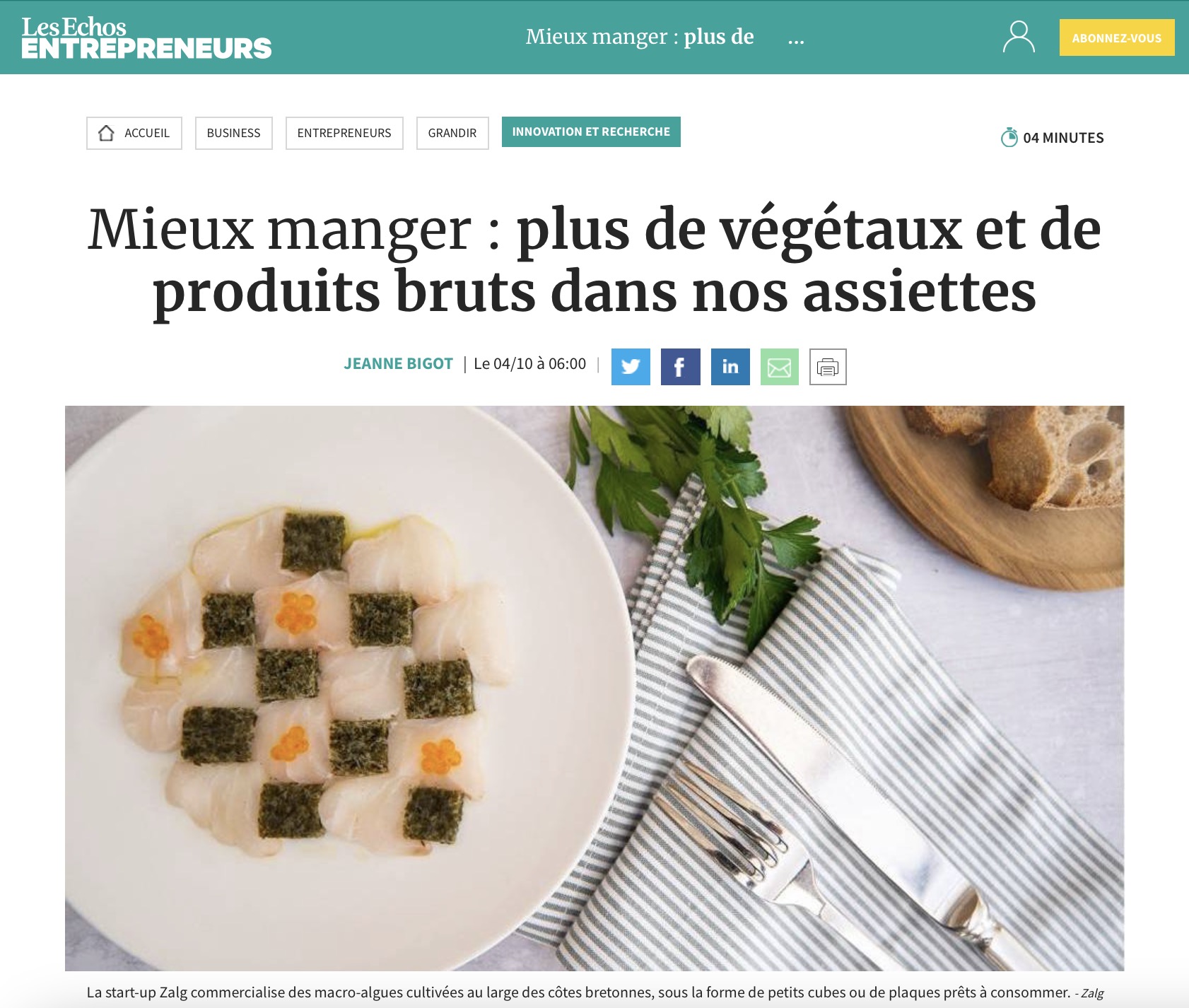This screenshot has height=1008, width=1189.
Task: Click the truncated header title Mieux manger
Action: click(640, 37)
